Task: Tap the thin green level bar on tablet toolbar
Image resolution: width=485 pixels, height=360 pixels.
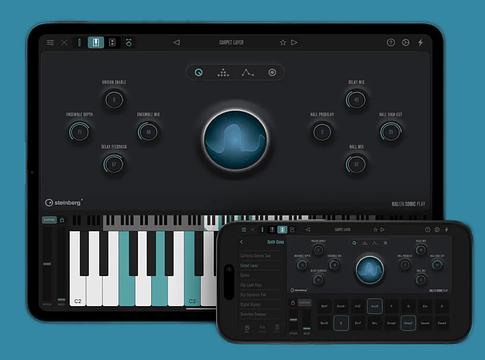Action: tap(79, 43)
